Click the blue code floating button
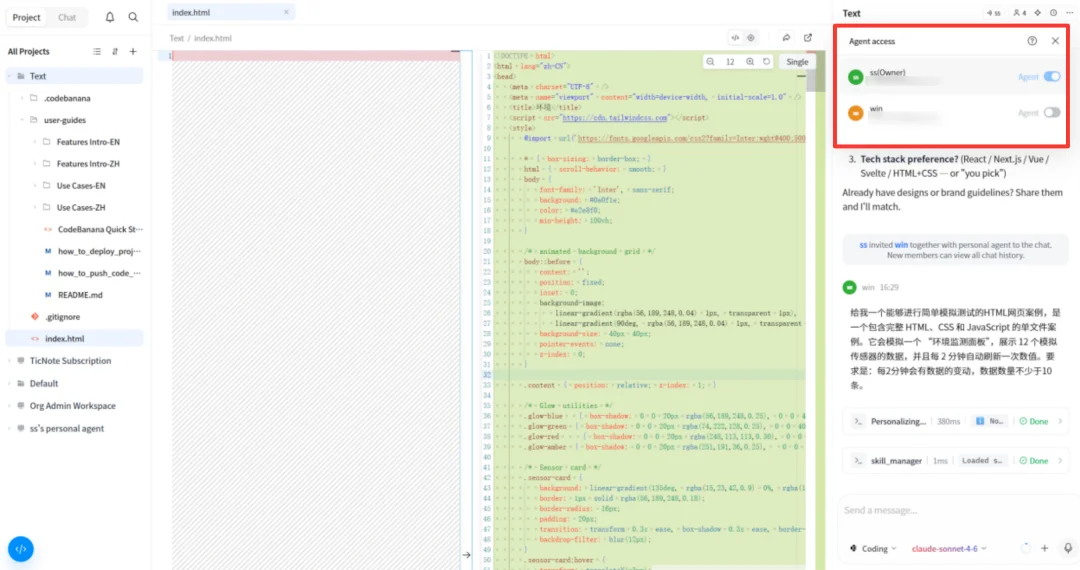Image resolution: width=1080 pixels, height=570 pixels. [x=21, y=549]
